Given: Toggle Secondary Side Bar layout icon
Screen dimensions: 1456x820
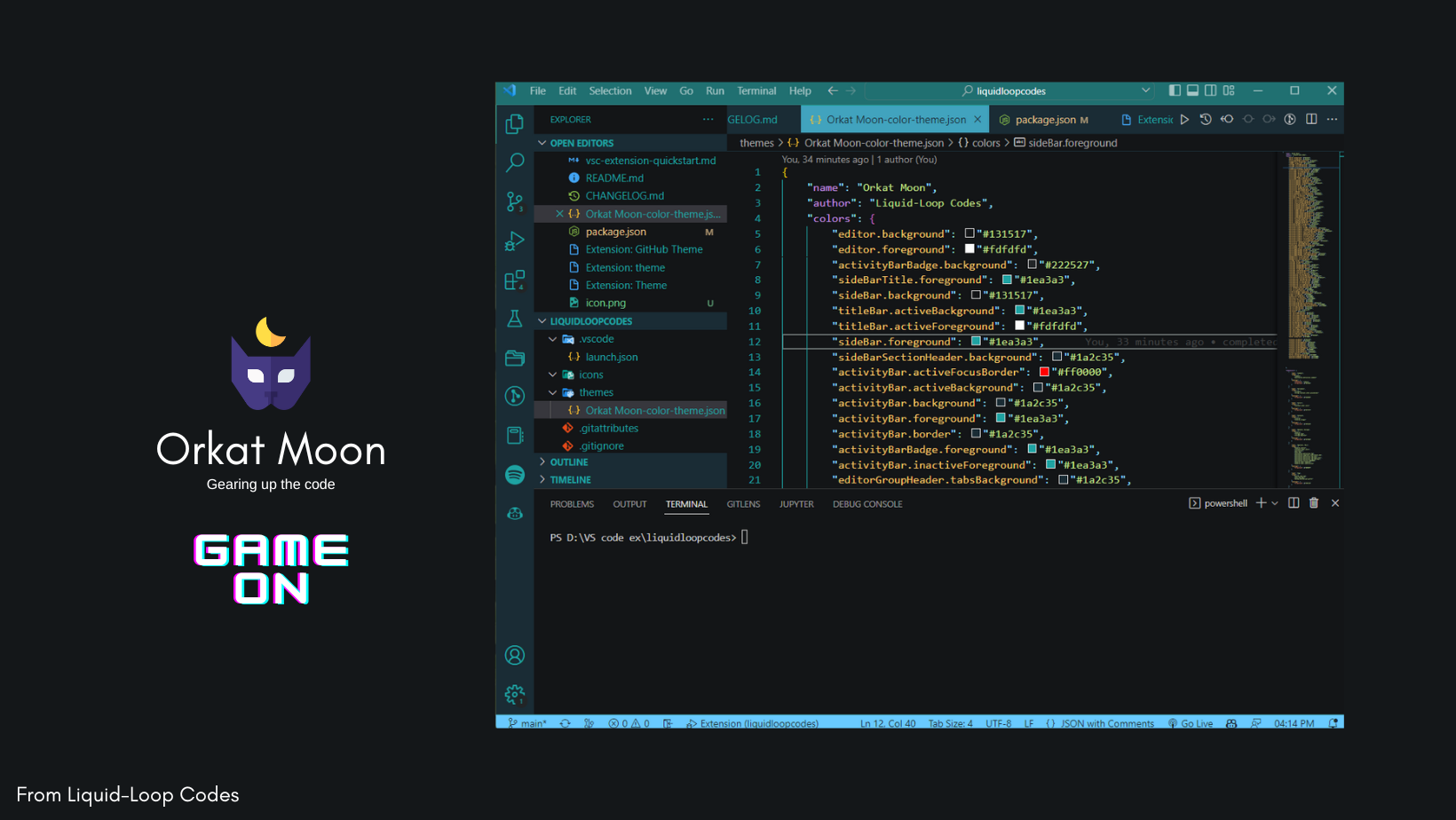Looking at the screenshot, I should coord(1210,91).
